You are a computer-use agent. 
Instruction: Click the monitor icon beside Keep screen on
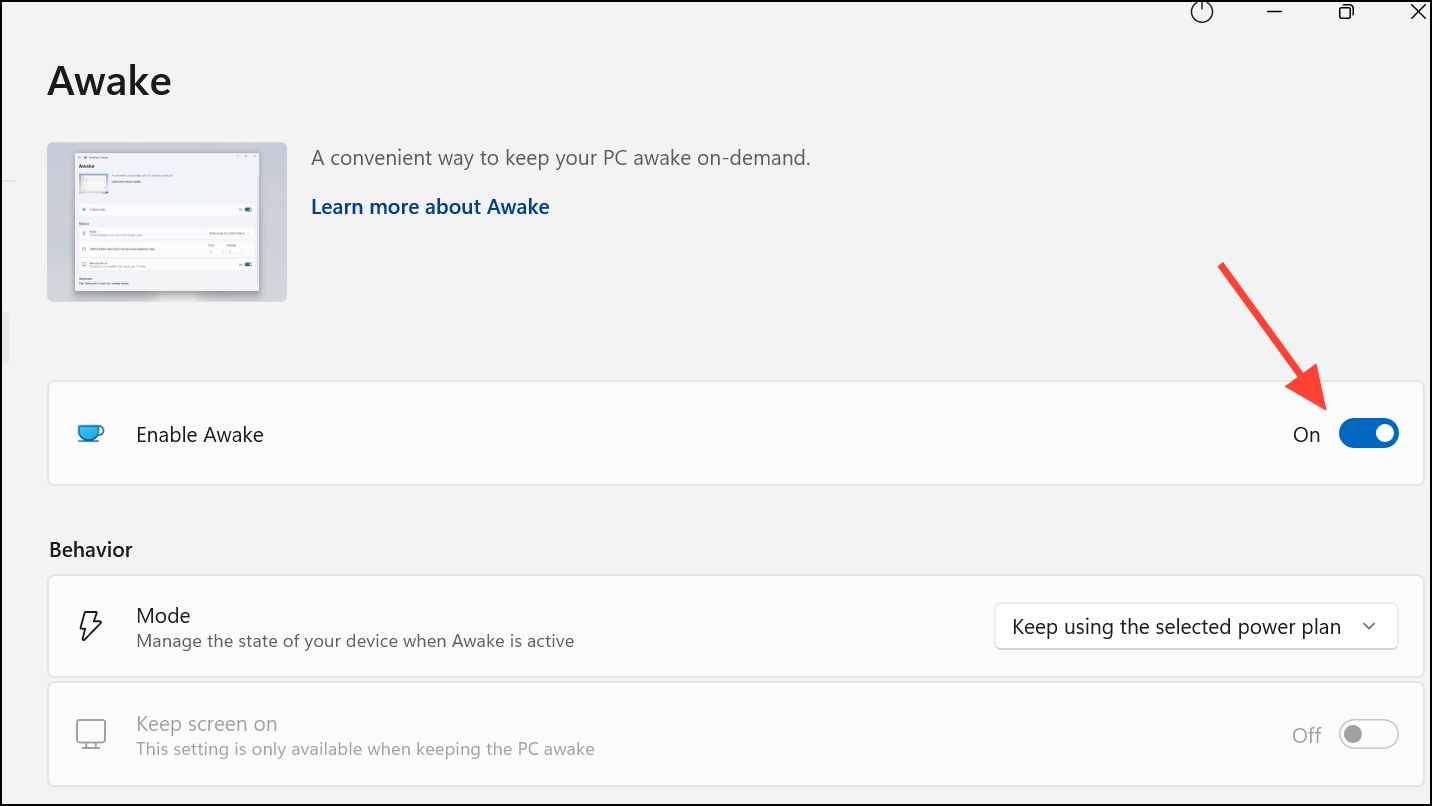pyautogui.click(x=90, y=734)
